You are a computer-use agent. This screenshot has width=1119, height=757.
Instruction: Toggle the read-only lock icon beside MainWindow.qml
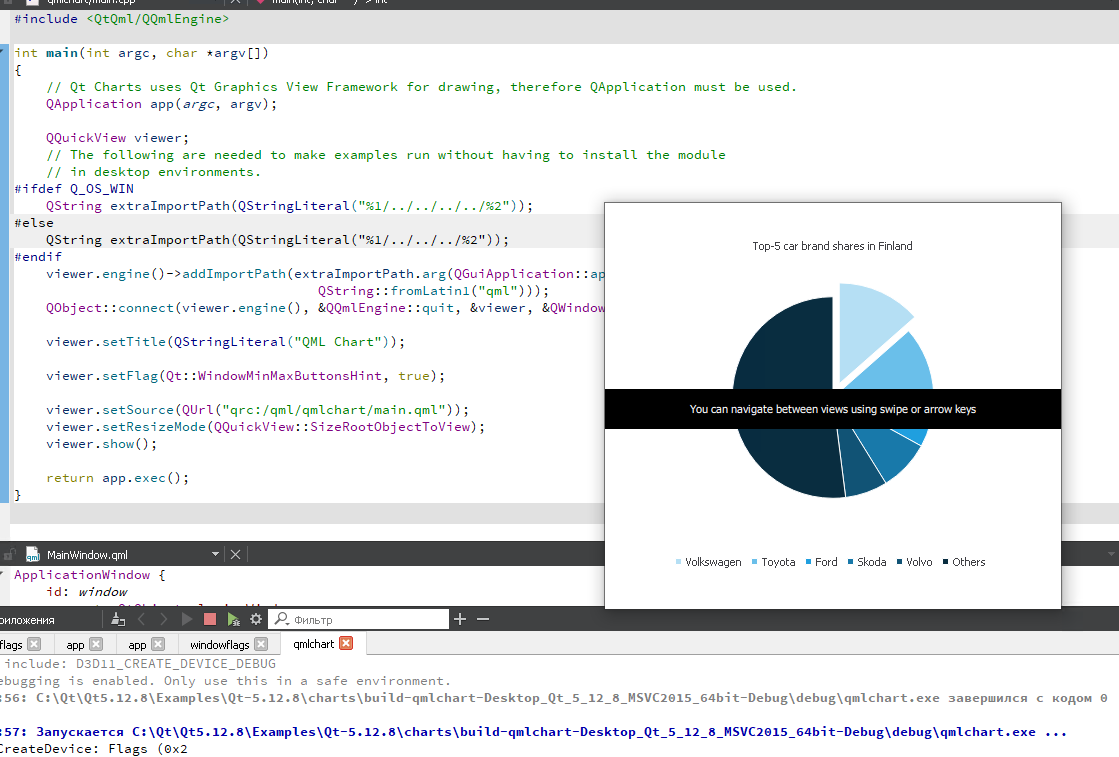[9, 554]
